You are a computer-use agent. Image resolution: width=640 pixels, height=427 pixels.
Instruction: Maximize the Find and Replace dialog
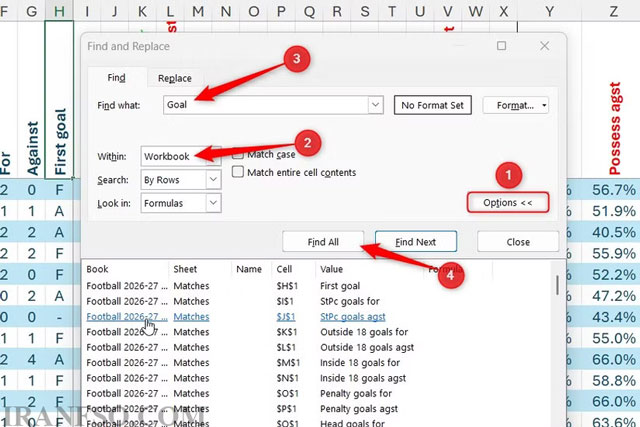[502, 46]
